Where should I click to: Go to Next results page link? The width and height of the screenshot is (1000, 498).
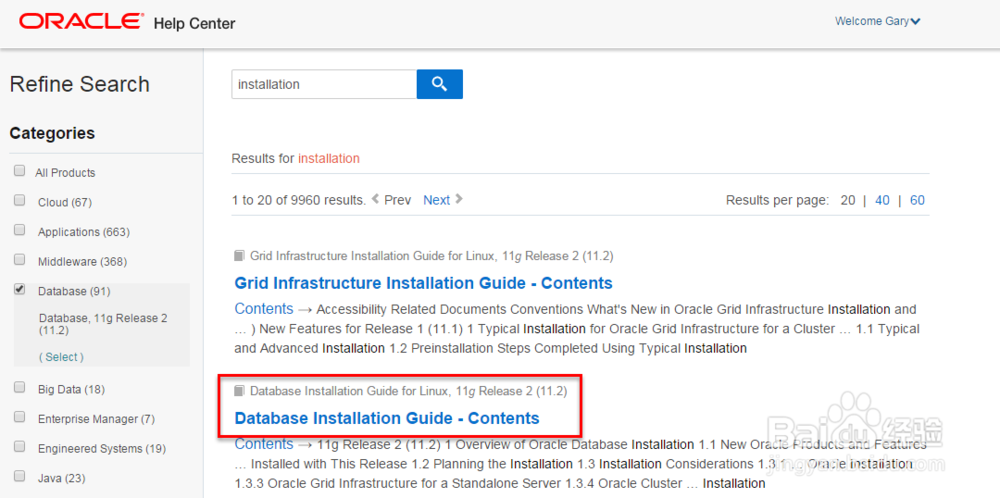coord(436,200)
